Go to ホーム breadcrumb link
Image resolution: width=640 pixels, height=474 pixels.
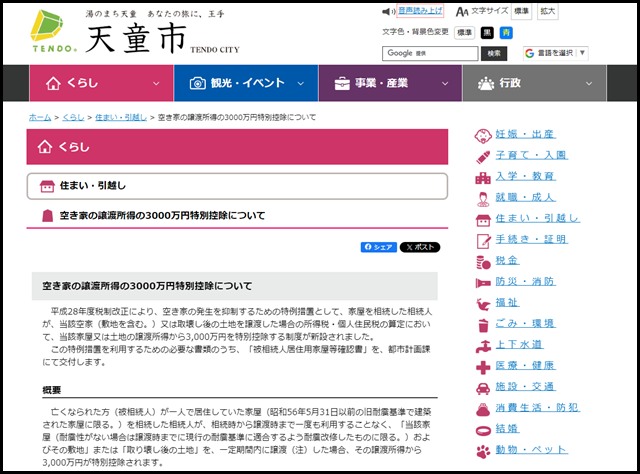pyautogui.click(x=40, y=118)
